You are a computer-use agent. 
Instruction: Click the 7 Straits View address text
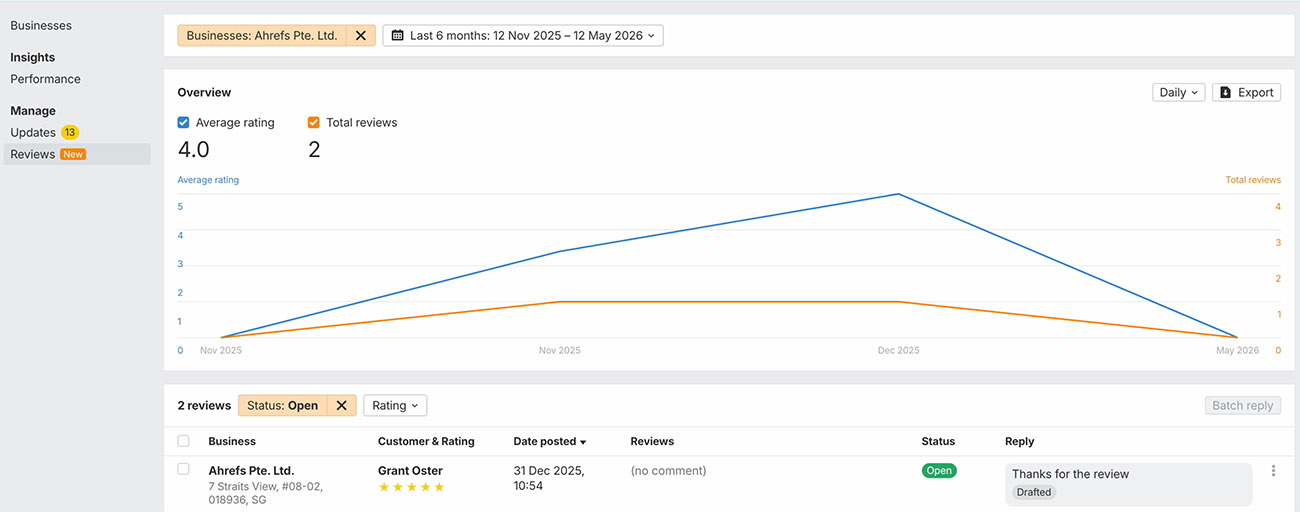click(265, 493)
